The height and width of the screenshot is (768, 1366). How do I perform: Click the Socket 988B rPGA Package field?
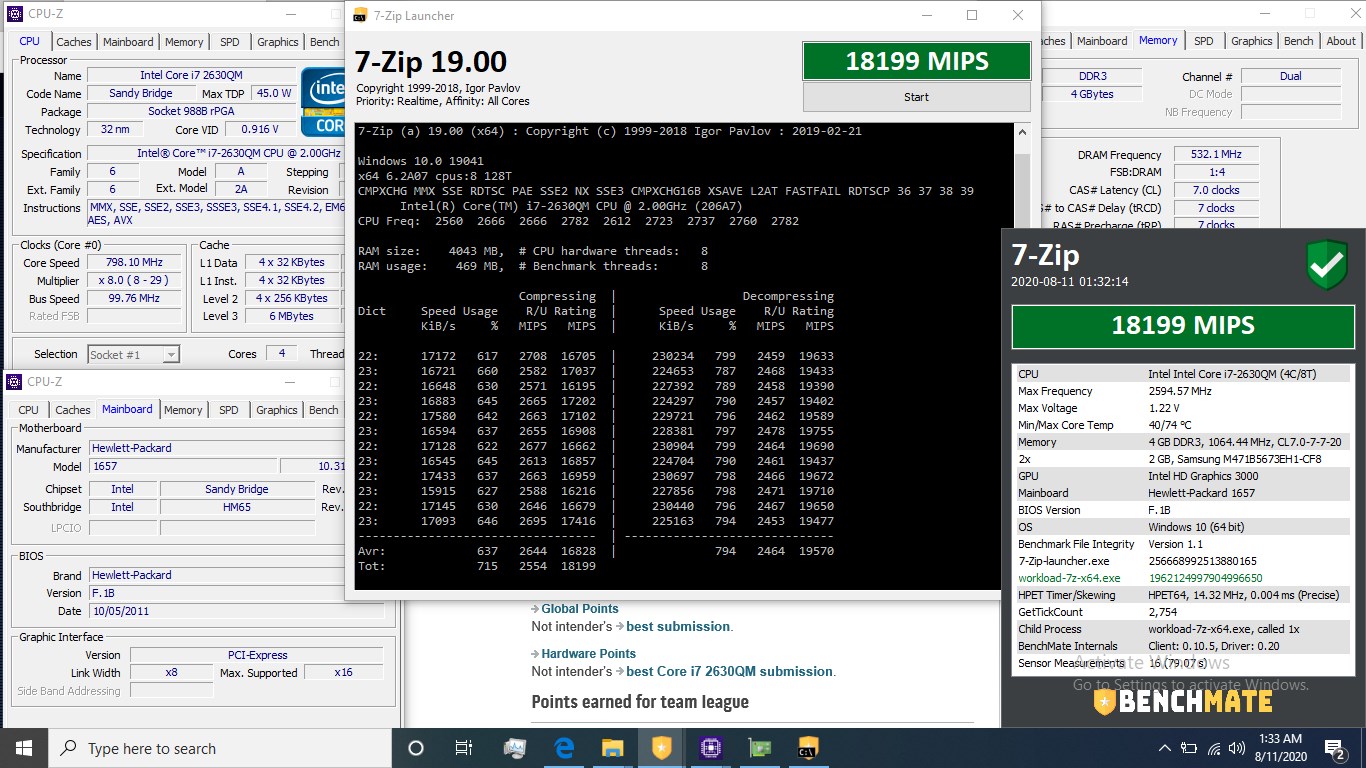pyautogui.click(x=193, y=111)
